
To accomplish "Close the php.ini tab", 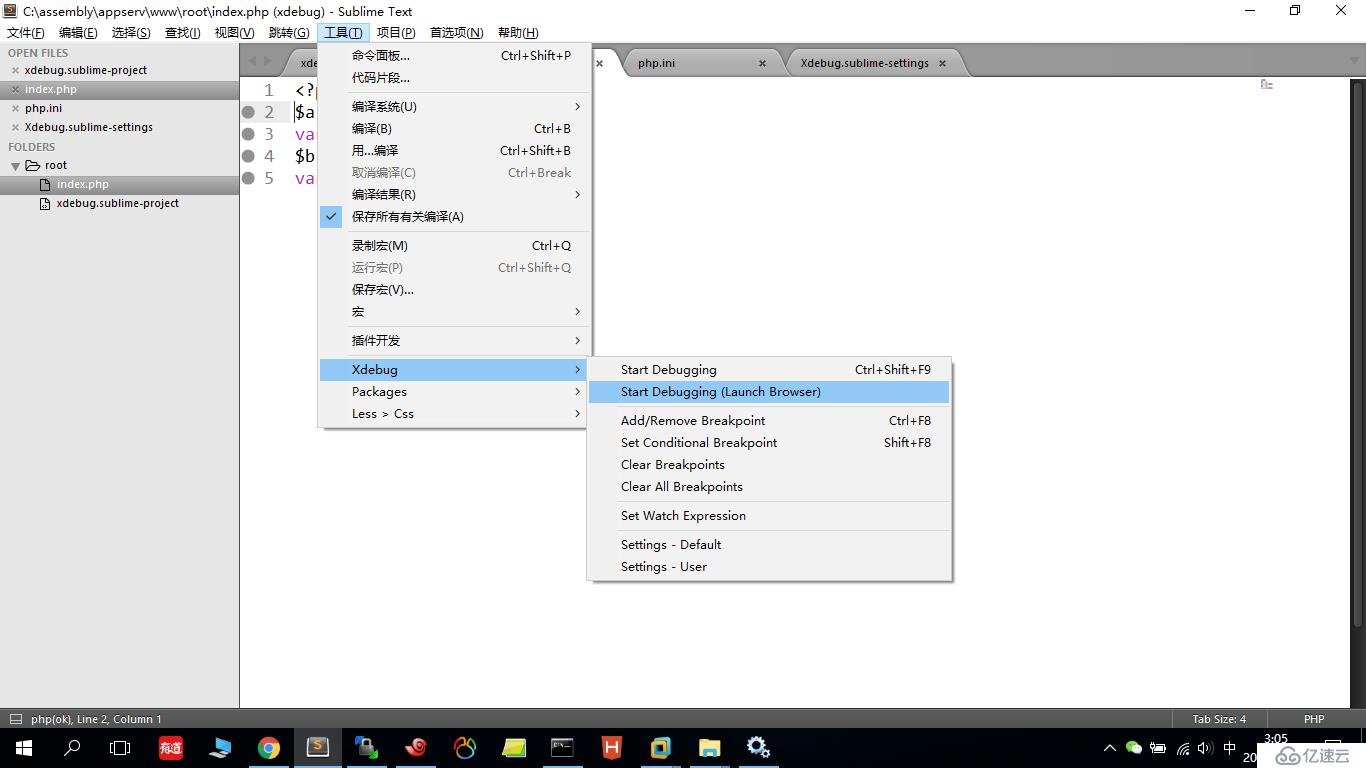I will (x=762, y=63).
